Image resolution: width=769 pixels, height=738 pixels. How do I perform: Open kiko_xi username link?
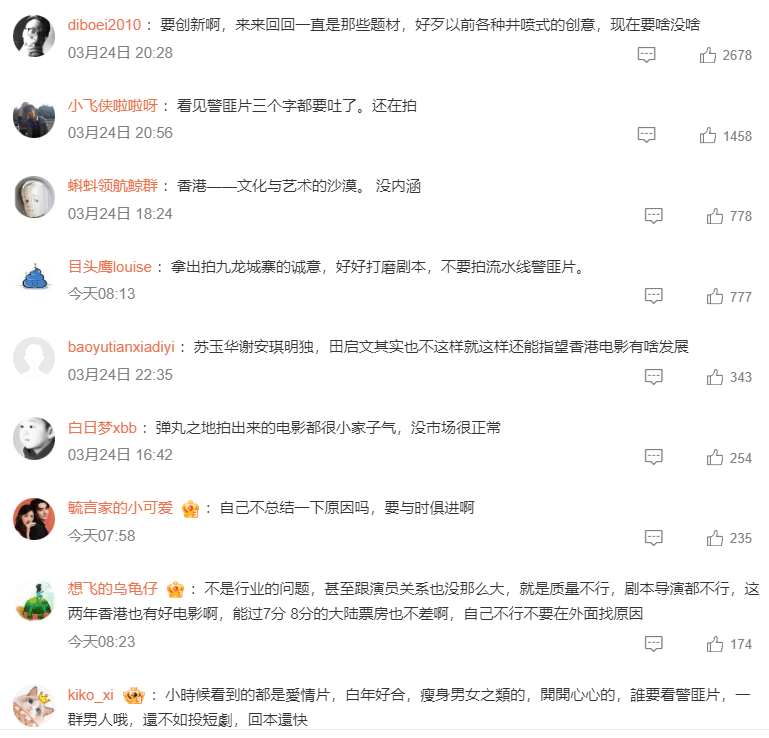(x=91, y=695)
